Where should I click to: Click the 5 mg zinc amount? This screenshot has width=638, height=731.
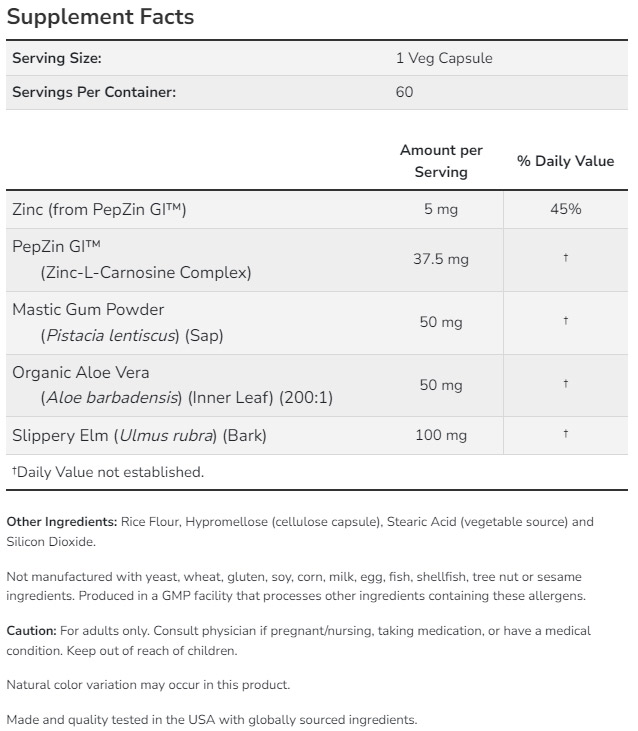(x=441, y=209)
